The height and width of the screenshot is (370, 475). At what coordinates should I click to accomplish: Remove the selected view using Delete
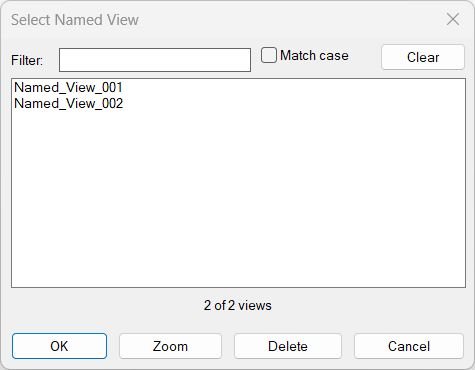point(288,346)
